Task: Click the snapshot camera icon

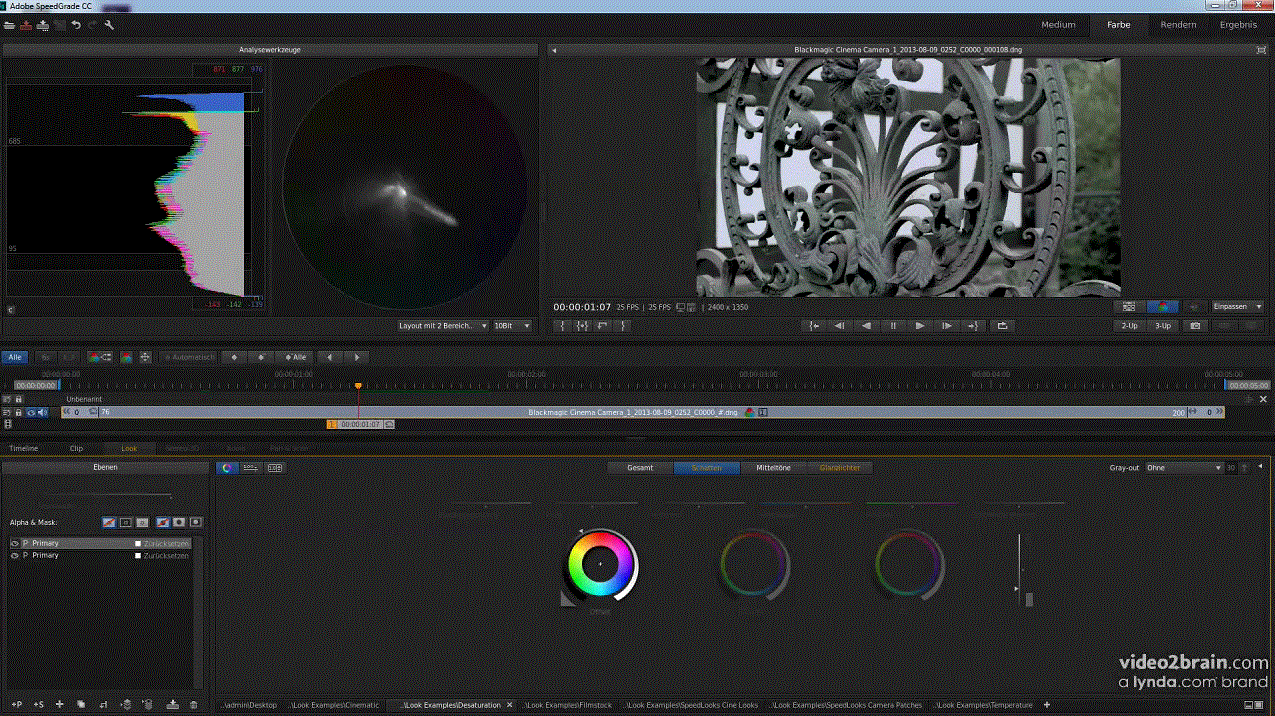Action: pos(1195,326)
